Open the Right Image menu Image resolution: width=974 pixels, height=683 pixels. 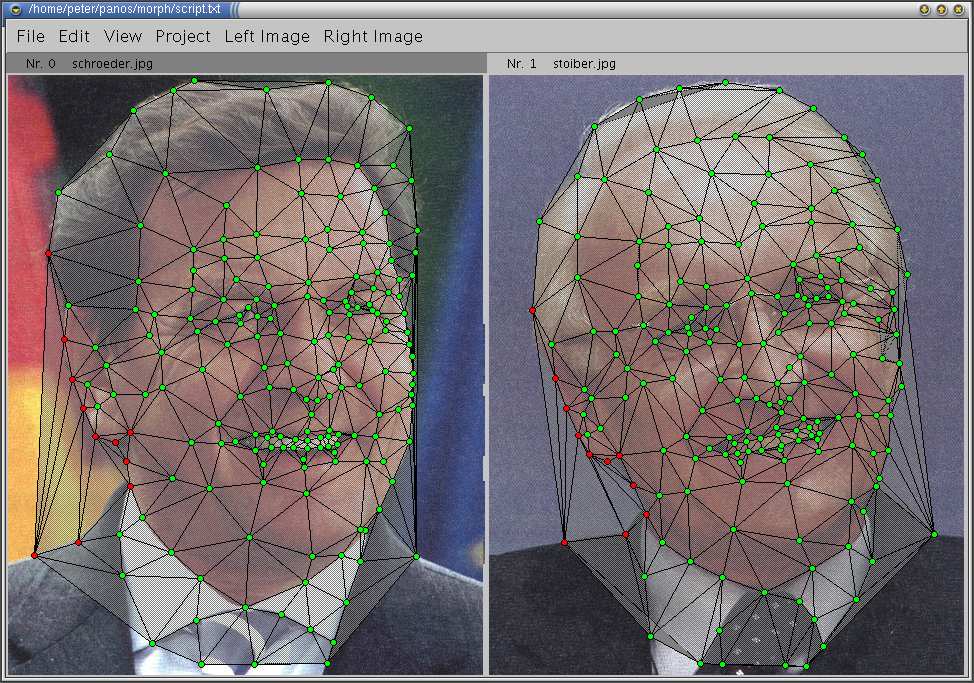(x=373, y=37)
